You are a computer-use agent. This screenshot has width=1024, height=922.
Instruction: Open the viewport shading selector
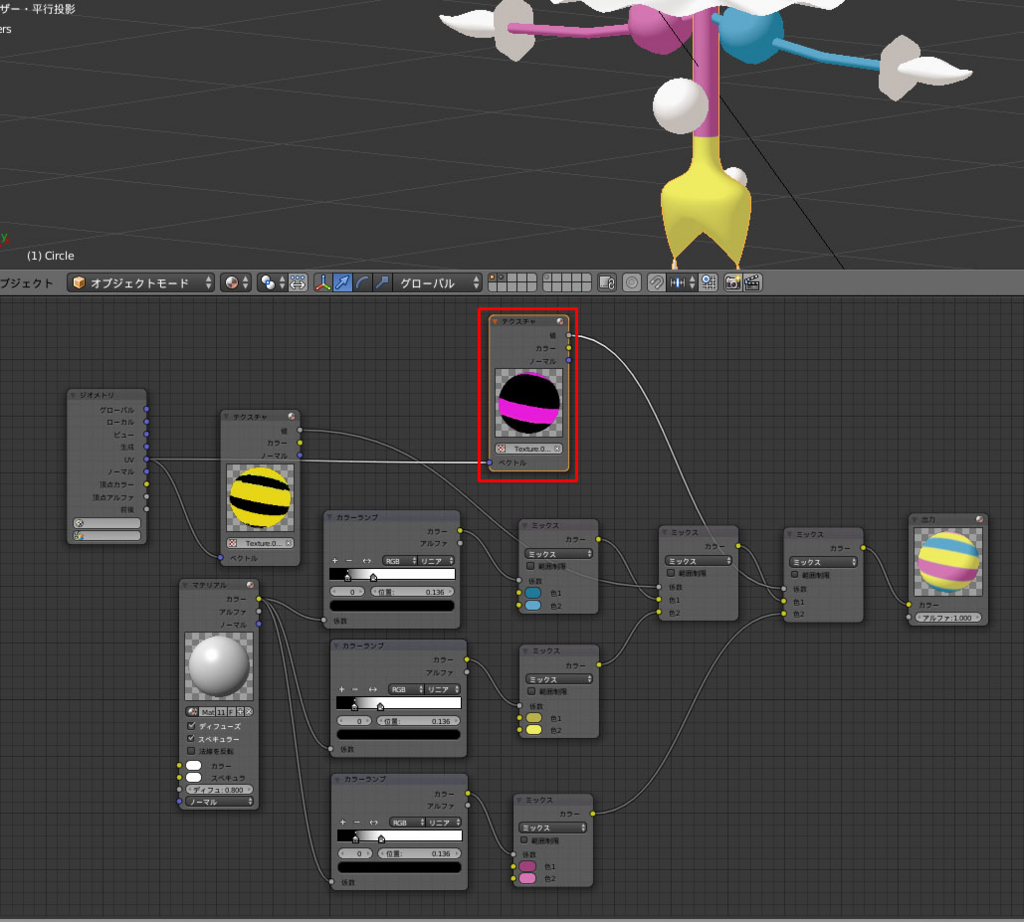(x=236, y=283)
